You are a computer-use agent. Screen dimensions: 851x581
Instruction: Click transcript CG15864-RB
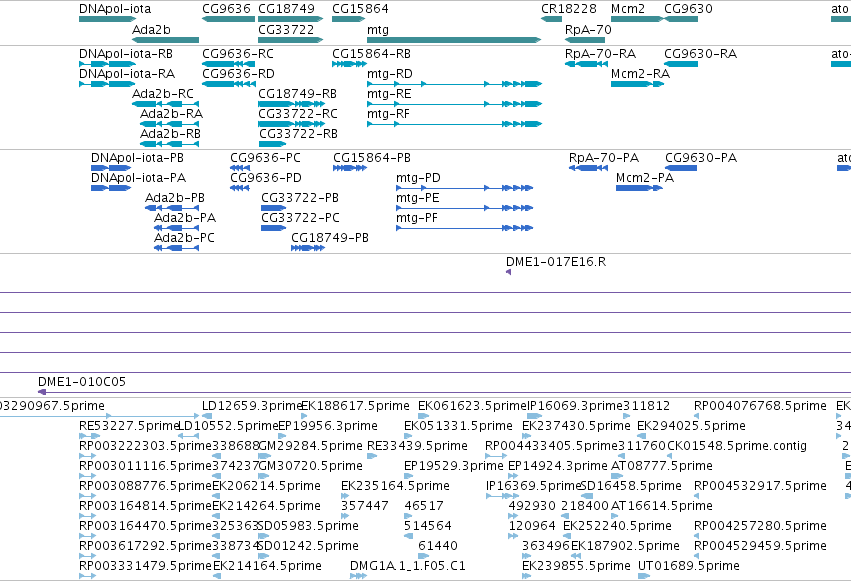click(x=350, y=64)
